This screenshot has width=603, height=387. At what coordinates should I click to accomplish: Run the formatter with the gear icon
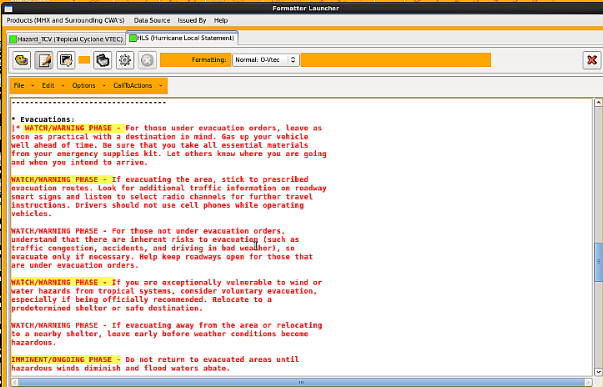[x=125, y=60]
